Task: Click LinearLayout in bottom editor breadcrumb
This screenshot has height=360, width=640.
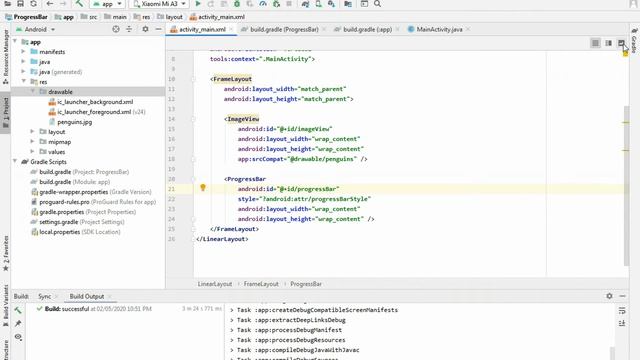Action: tap(215, 284)
